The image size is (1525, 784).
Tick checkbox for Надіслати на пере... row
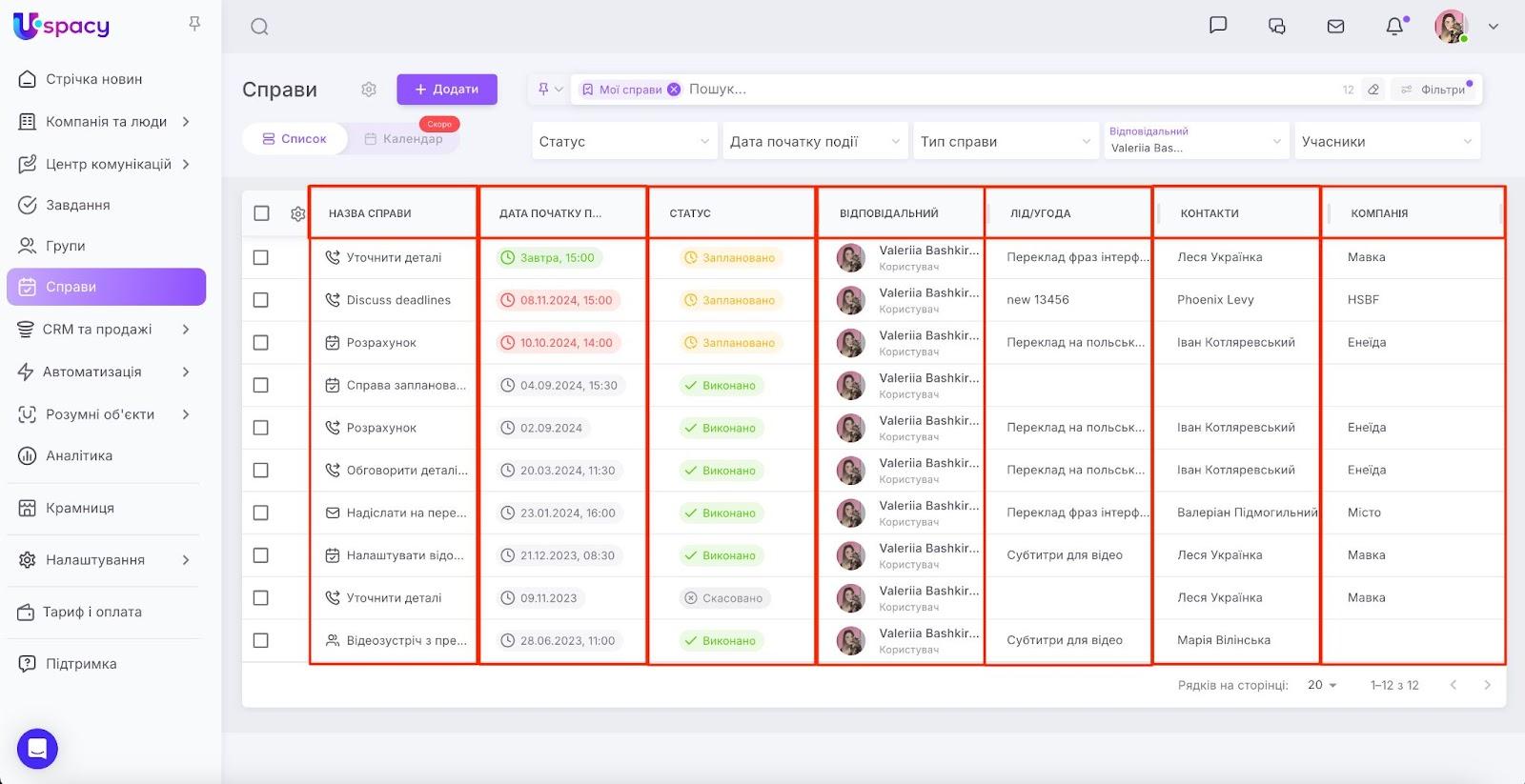point(261,513)
